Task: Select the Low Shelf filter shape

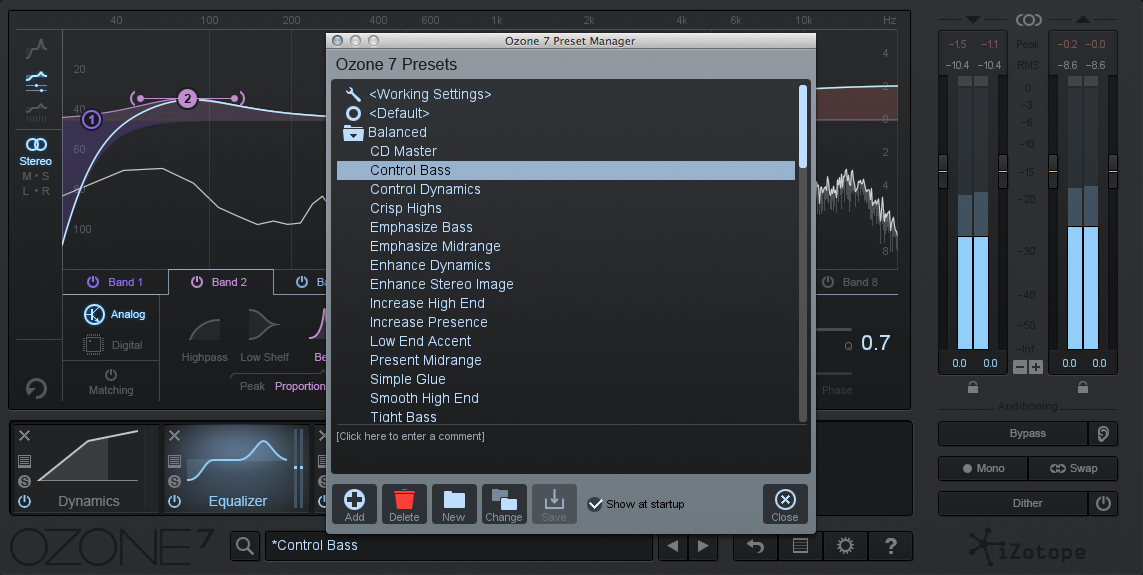Action: tap(265, 337)
